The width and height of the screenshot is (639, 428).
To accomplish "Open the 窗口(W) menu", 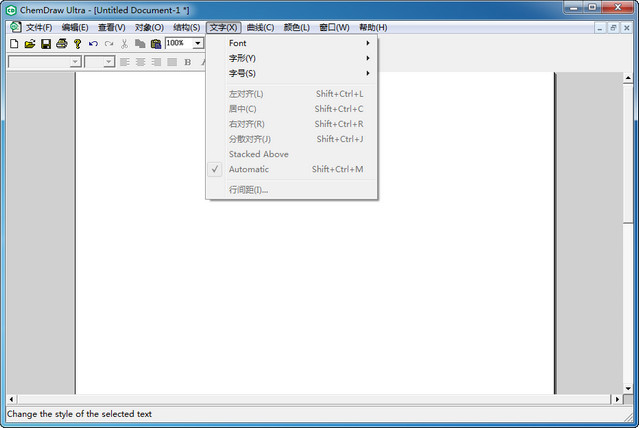I will (334, 27).
